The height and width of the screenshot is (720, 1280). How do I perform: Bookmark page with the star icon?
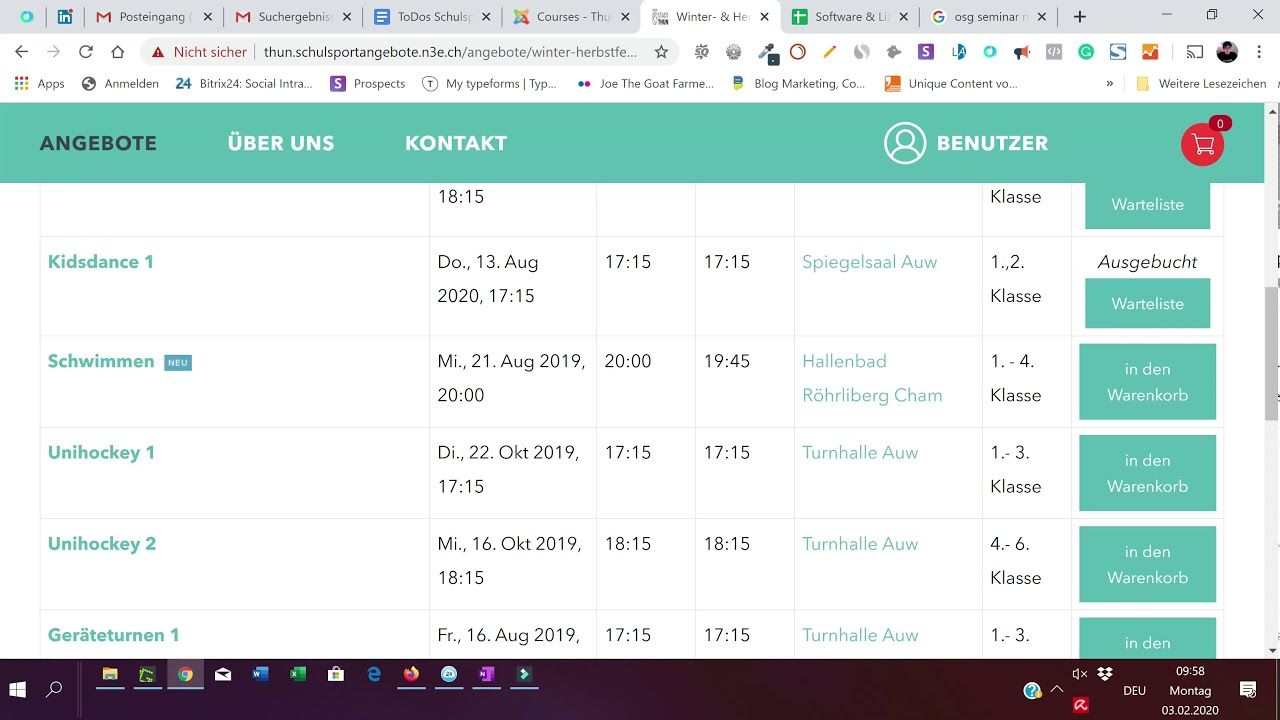[x=661, y=52]
